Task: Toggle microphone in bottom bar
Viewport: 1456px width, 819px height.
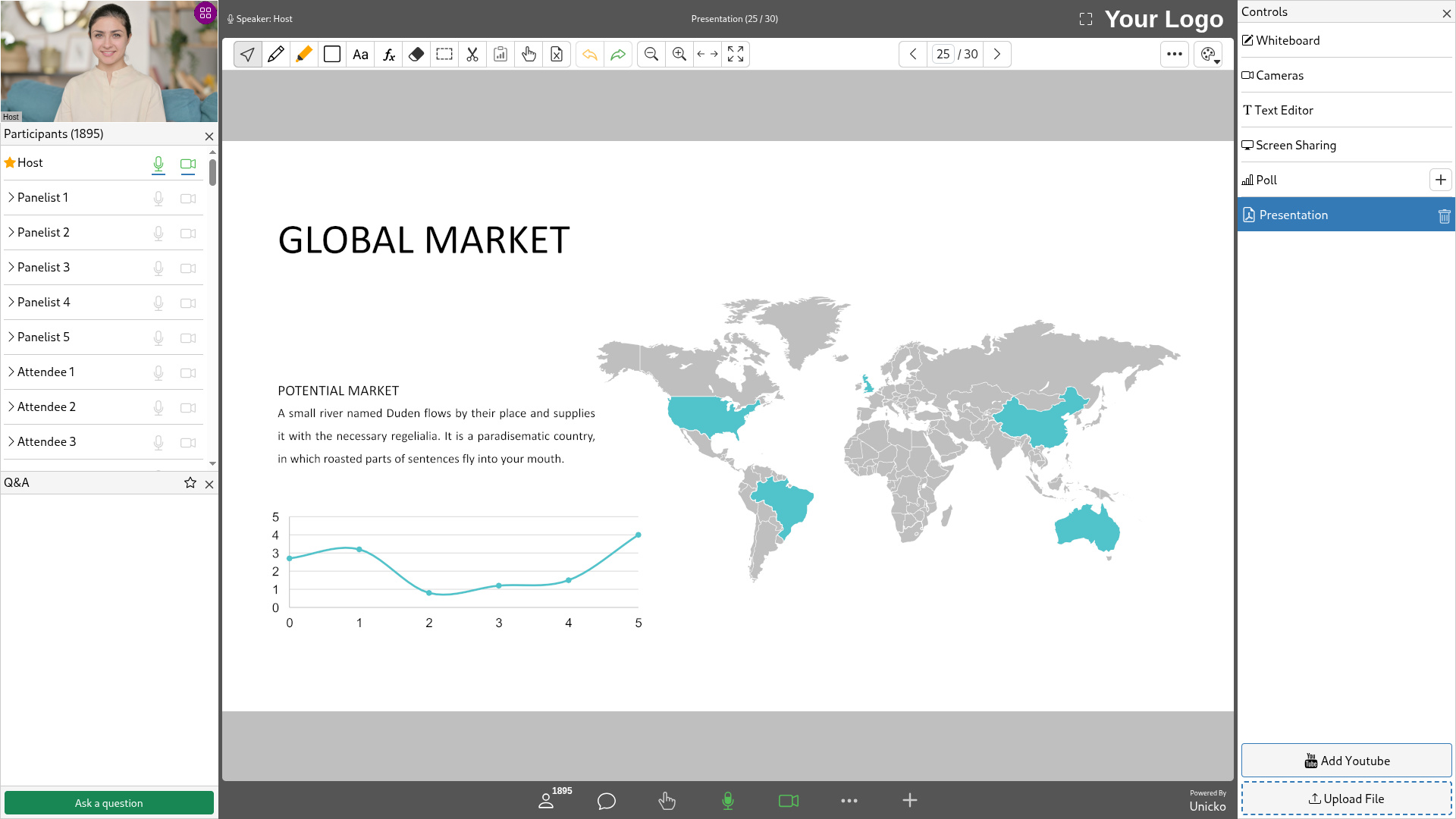Action: [x=728, y=801]
